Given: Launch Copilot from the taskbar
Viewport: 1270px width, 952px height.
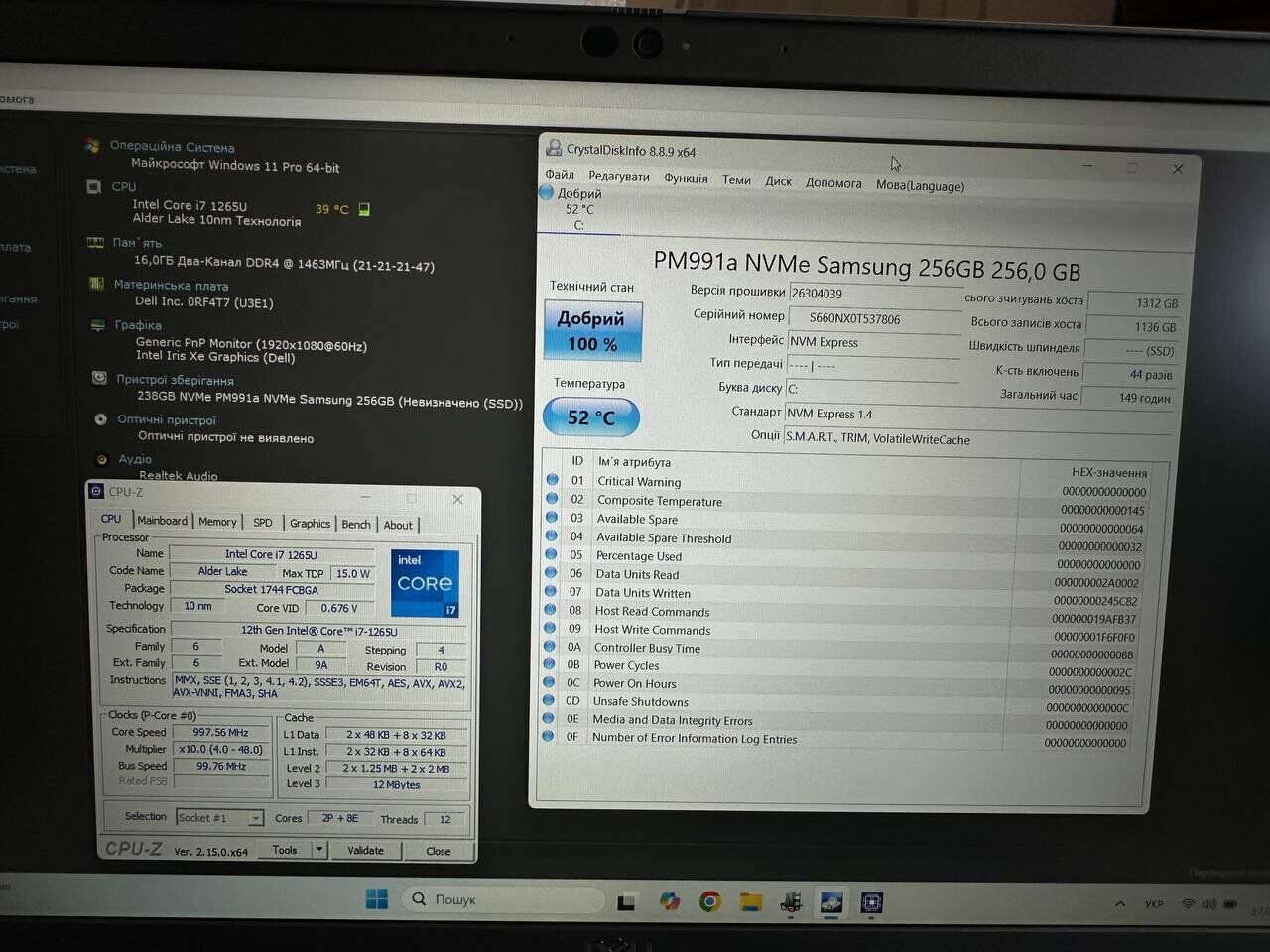Looking at the screenshot, I should point(670,901).
